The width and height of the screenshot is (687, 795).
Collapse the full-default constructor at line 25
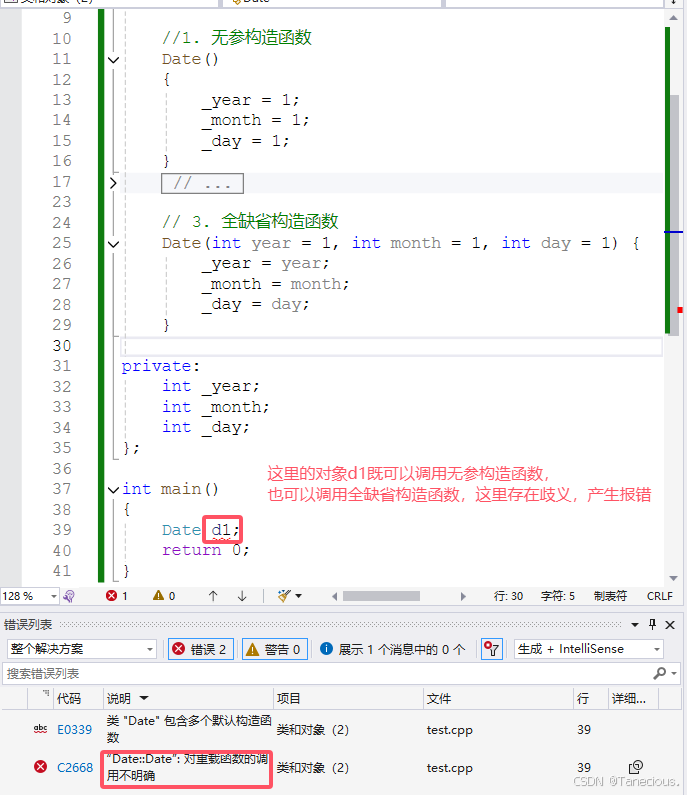(114, 244)
